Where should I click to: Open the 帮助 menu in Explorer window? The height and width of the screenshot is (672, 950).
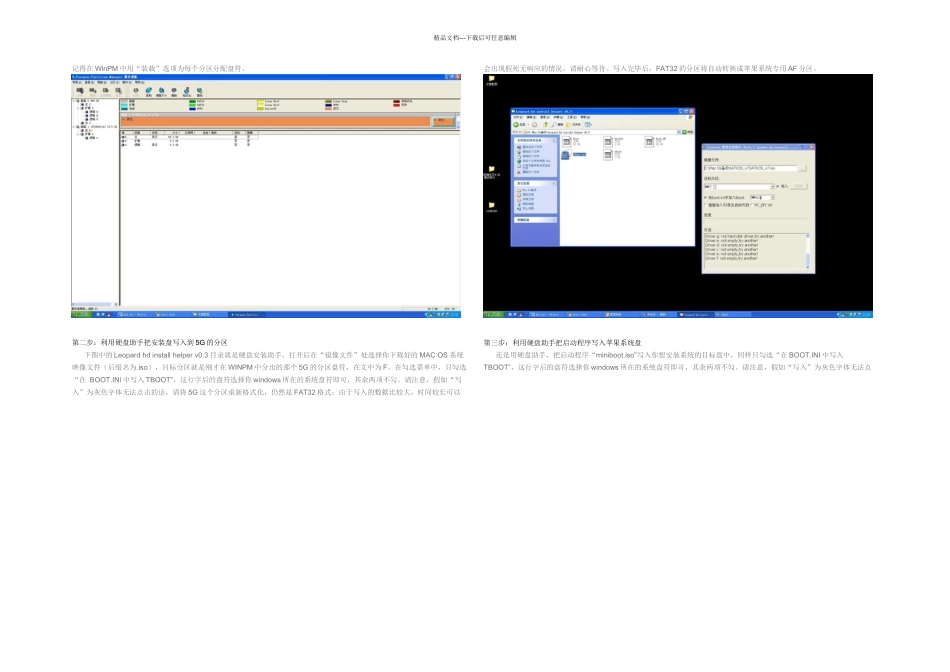pos(585,117)
